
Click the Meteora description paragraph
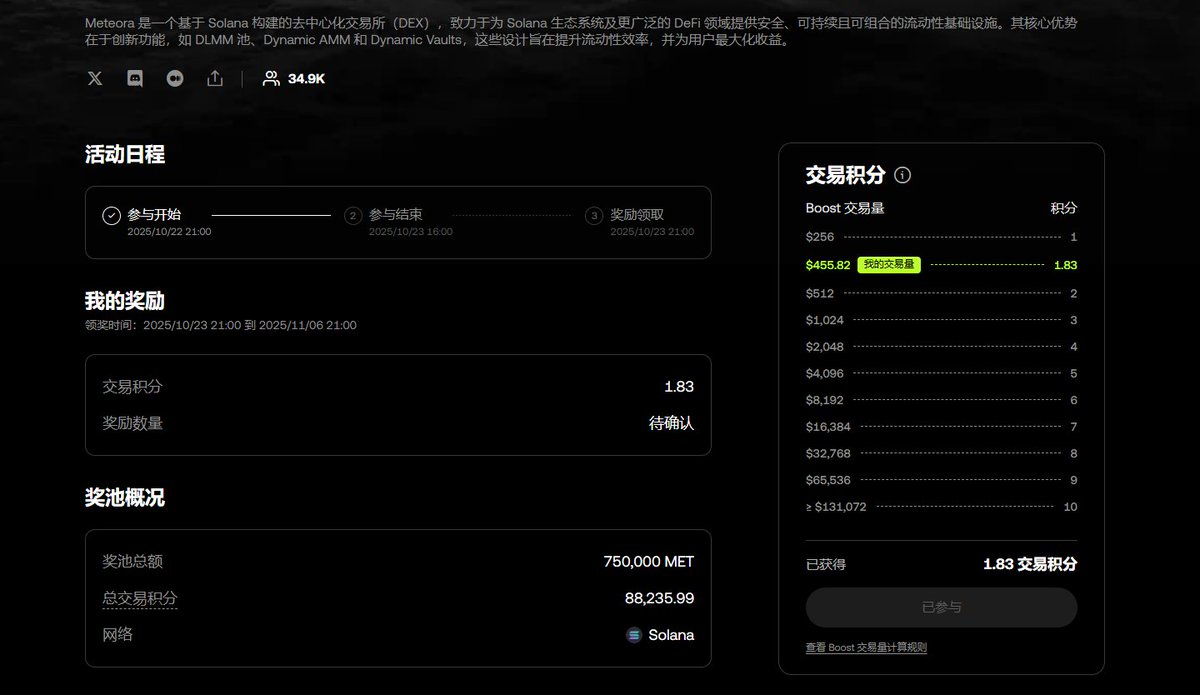[581, 31]
